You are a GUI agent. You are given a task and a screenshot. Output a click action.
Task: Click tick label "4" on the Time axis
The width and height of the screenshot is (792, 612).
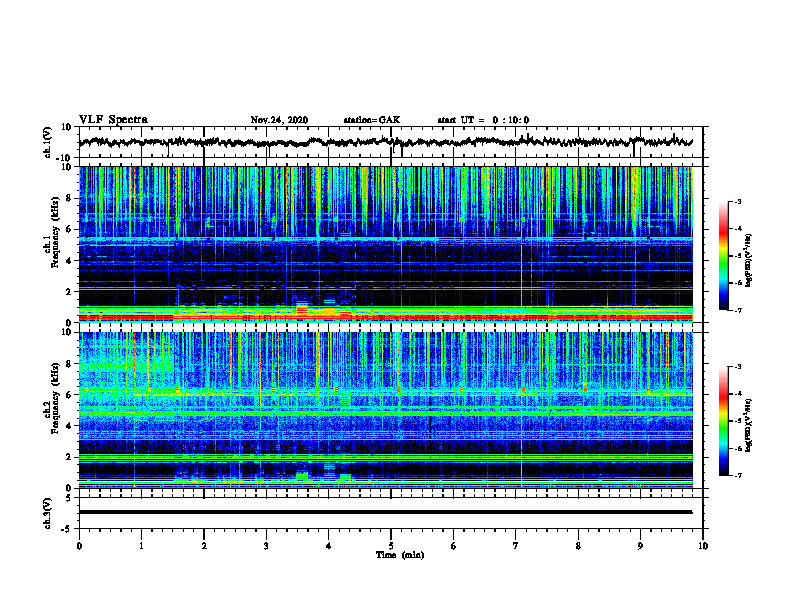click(328, 546)
